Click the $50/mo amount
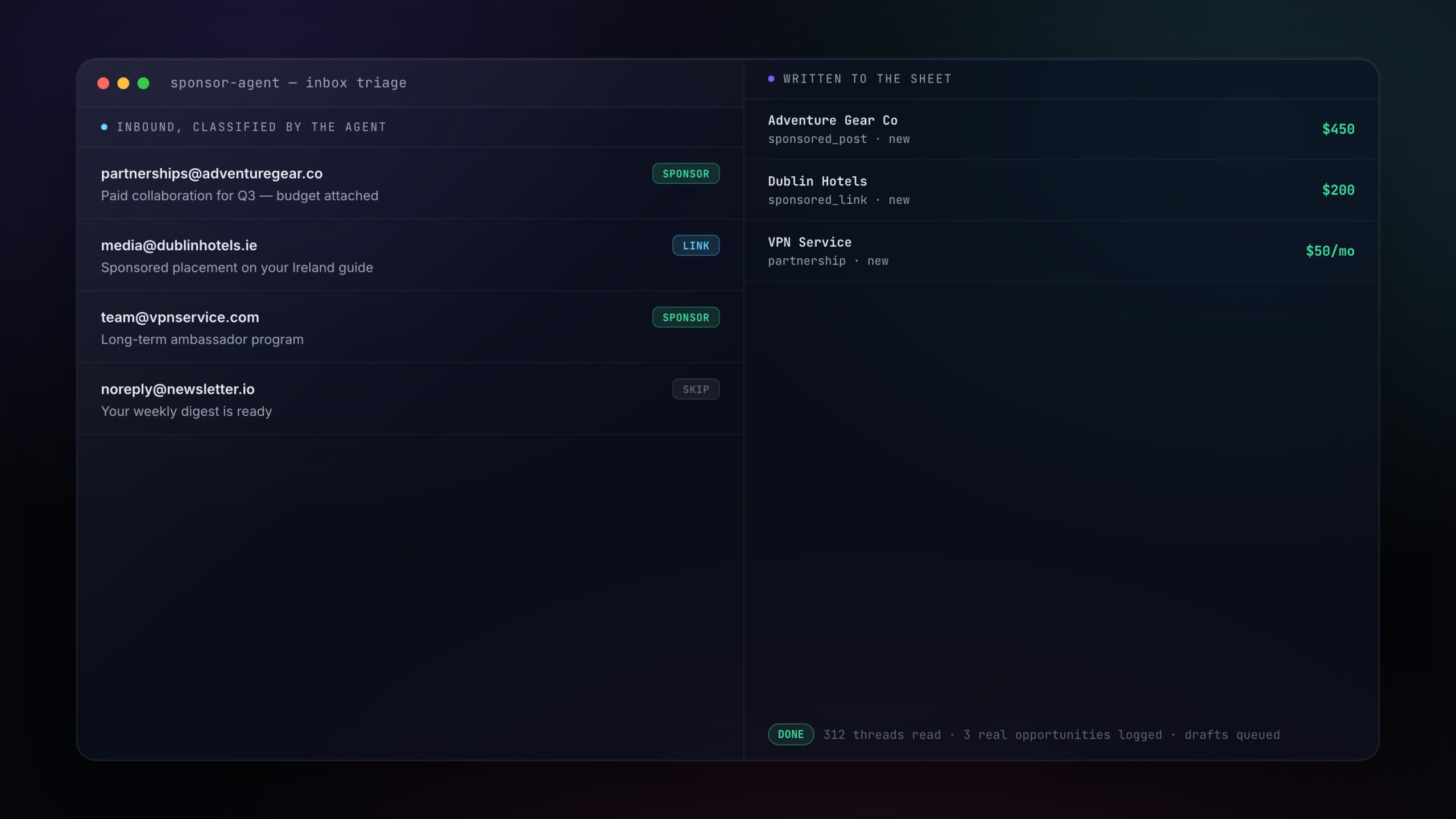The width and height of the screenshot is (1456, 819). (1330, 251)
